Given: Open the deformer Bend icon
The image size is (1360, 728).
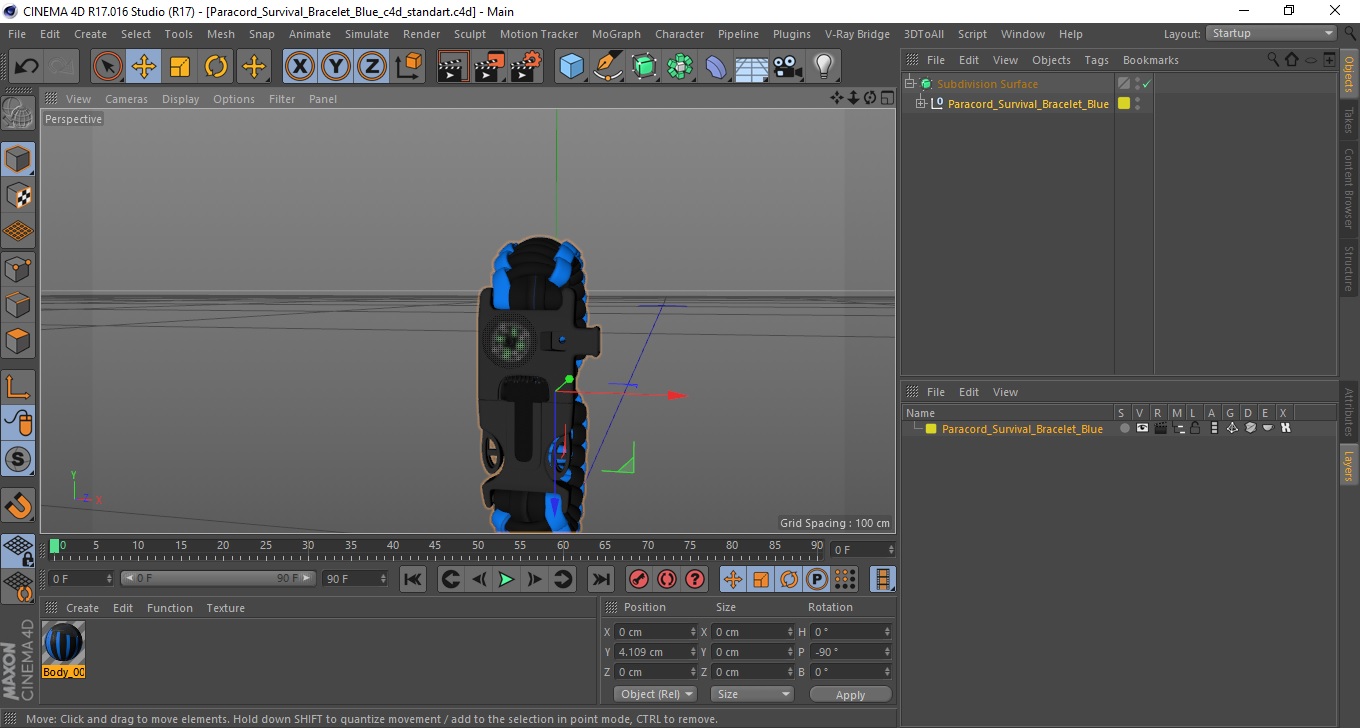Looking at the screenshot, I should [x=716, y=67].
